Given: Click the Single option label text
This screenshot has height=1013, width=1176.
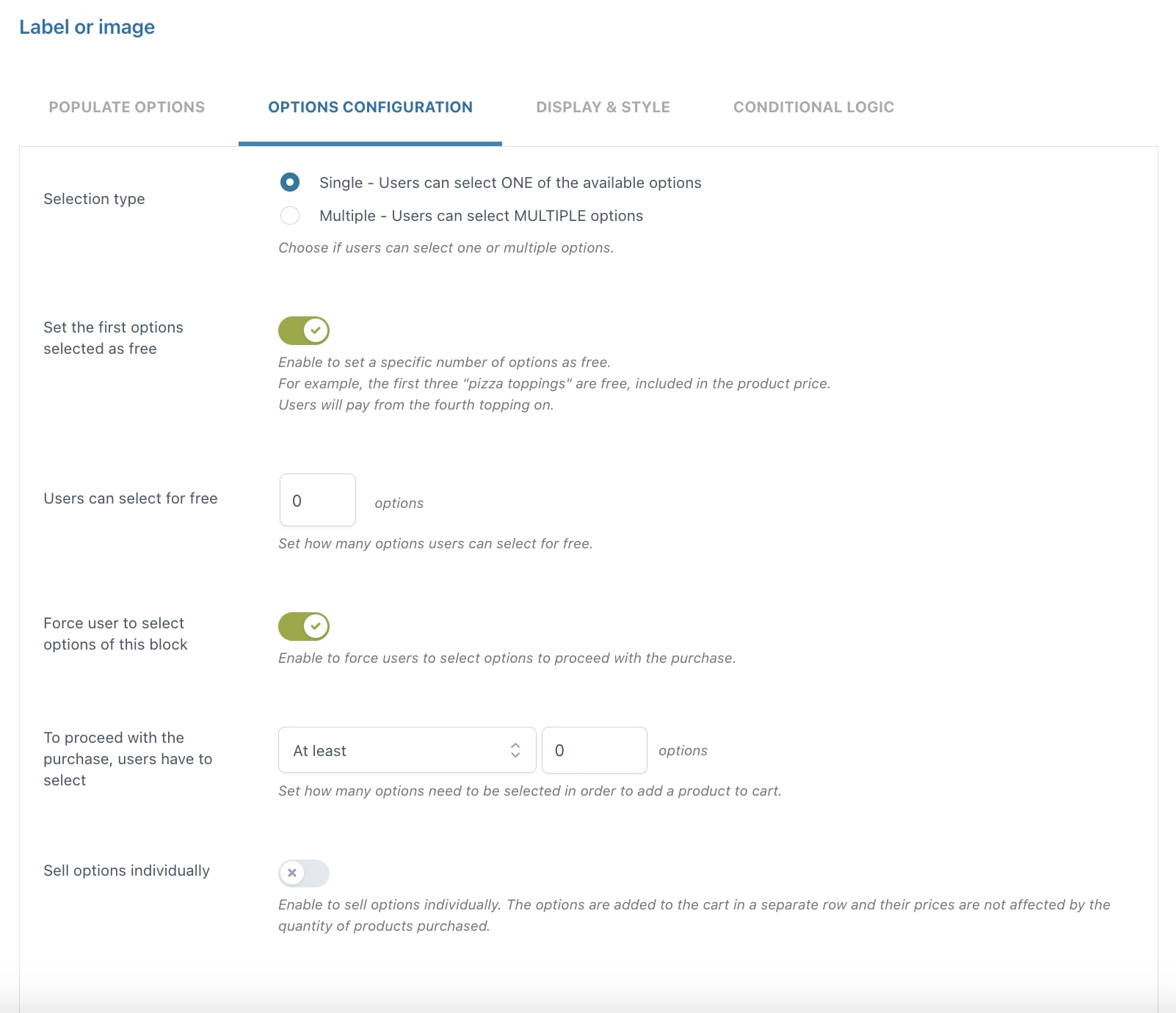Looking at the screenshot, I should [510, 183].
